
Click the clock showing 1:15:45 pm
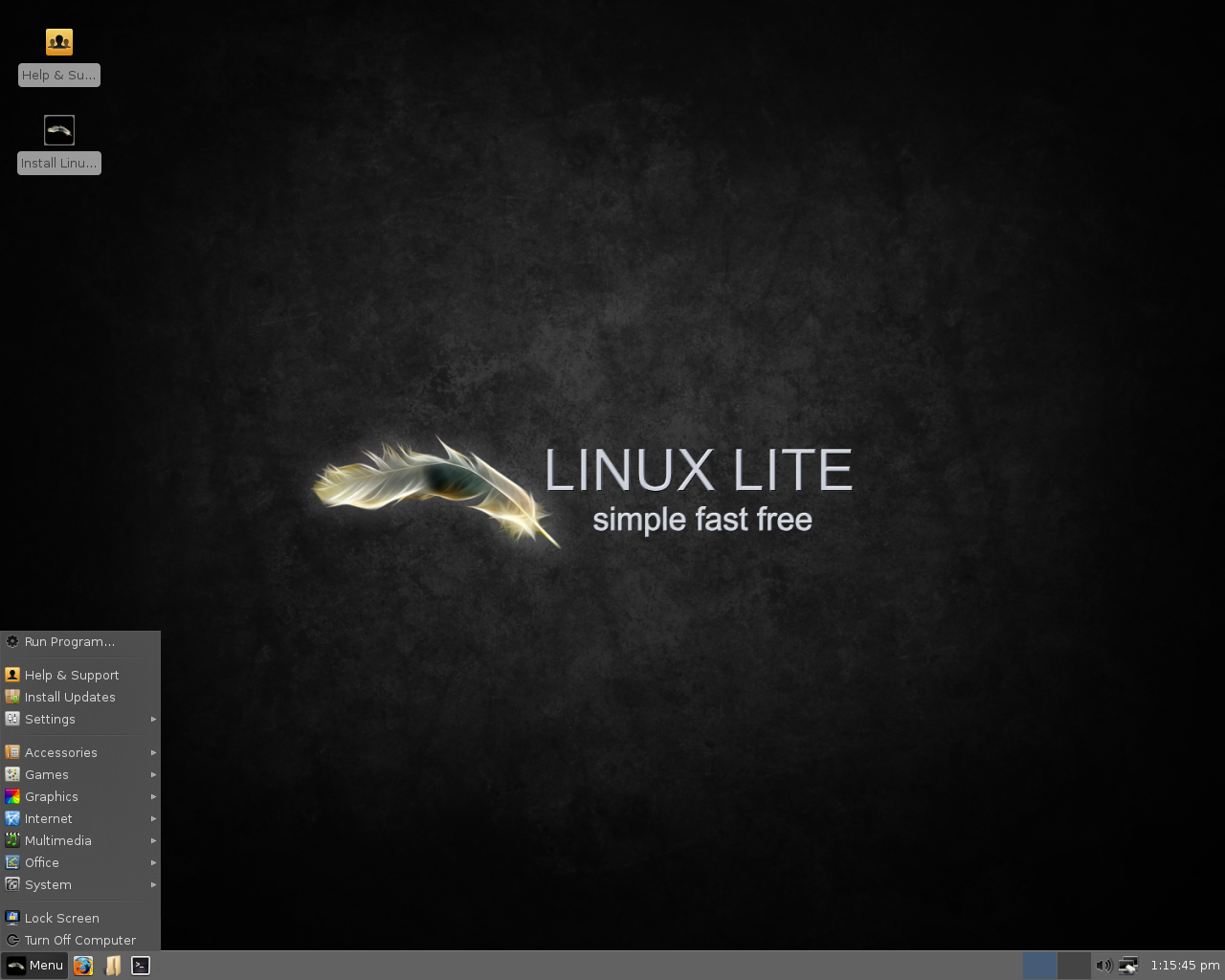coord(1185,966)
